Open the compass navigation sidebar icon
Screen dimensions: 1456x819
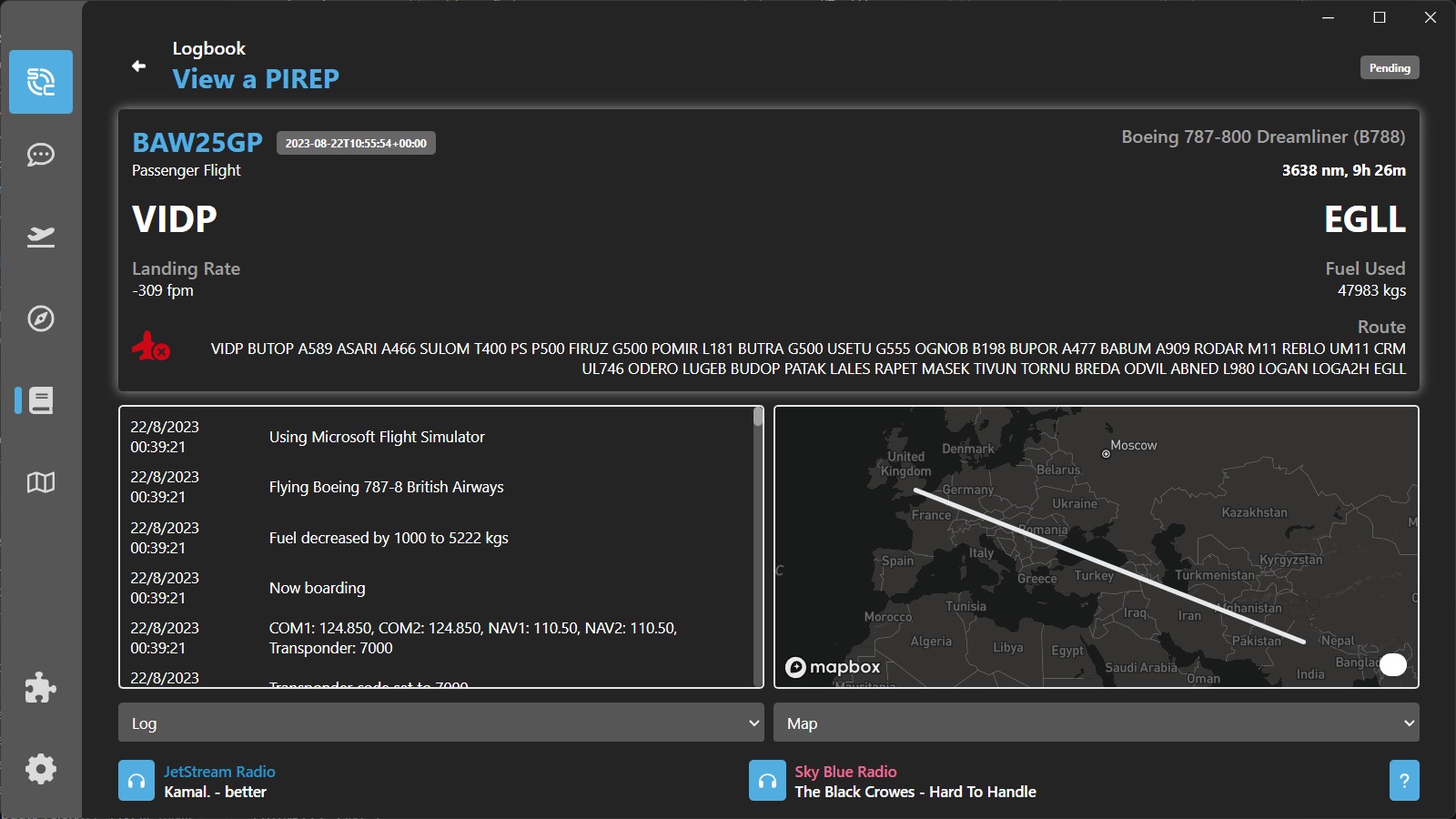(x=41, y=318)
